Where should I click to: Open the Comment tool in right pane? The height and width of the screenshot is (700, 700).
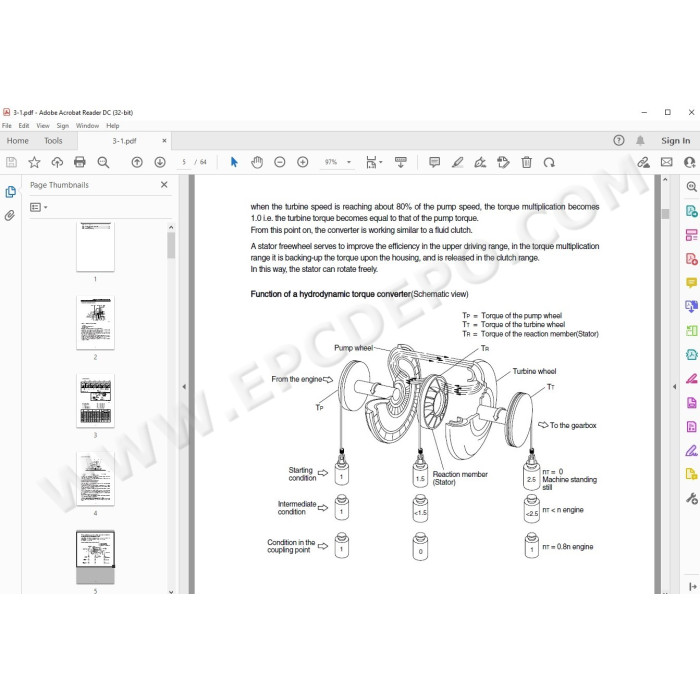pyautogui.click(x=692, y=283)
